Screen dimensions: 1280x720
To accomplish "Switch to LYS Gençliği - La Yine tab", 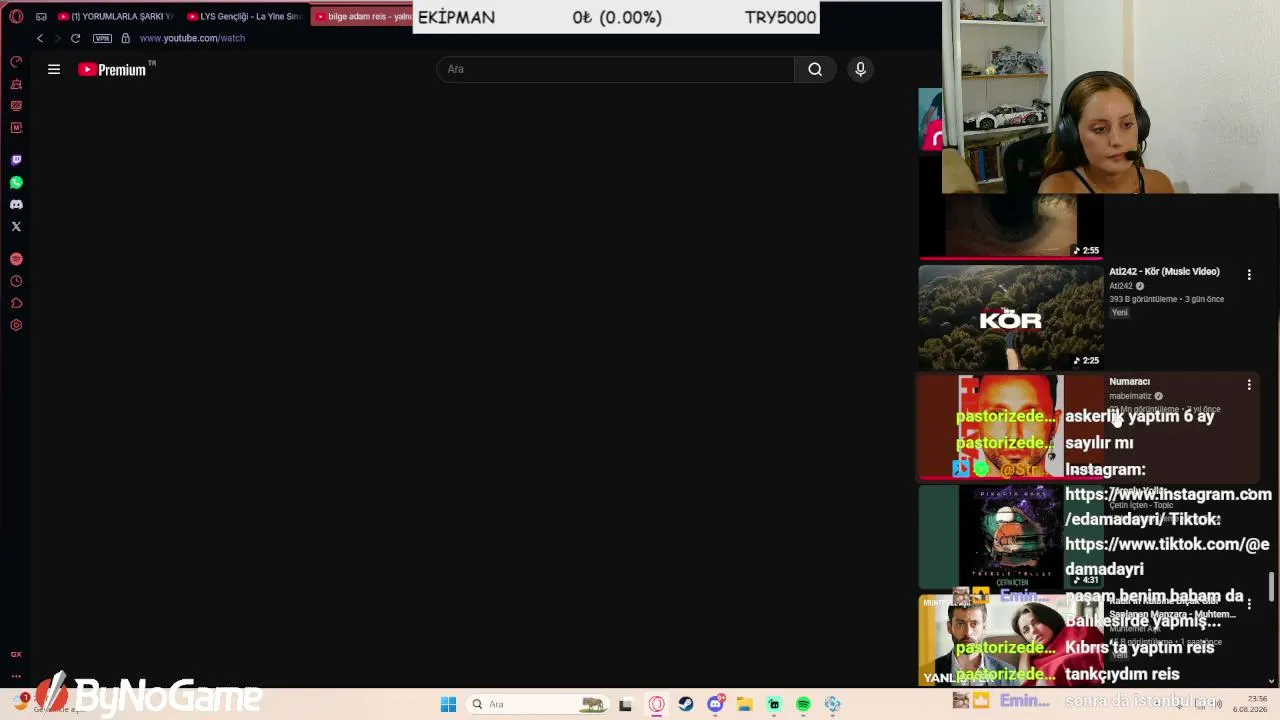I will click(244, 16).
